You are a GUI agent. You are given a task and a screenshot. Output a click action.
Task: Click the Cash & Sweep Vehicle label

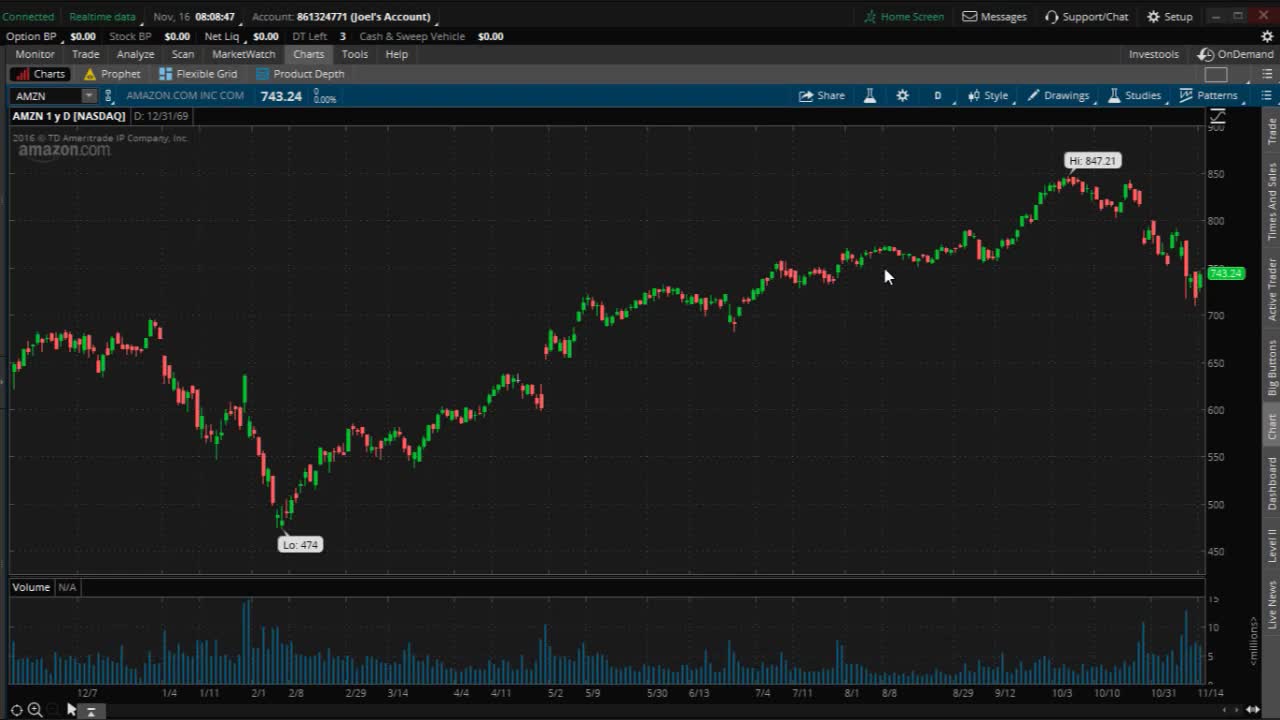pos(412,36)
